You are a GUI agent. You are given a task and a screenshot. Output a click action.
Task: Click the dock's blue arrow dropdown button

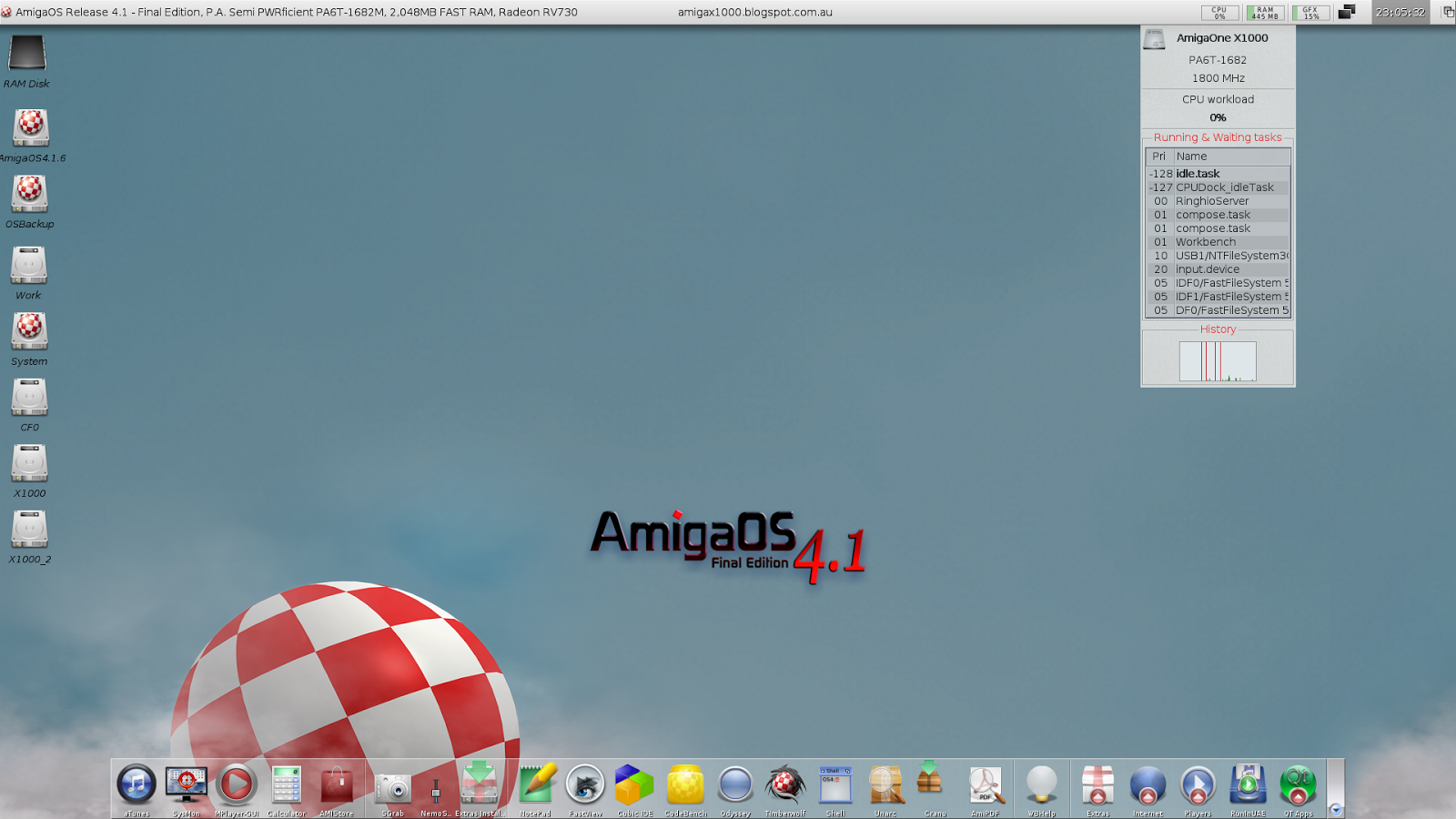click(1336, 809)
